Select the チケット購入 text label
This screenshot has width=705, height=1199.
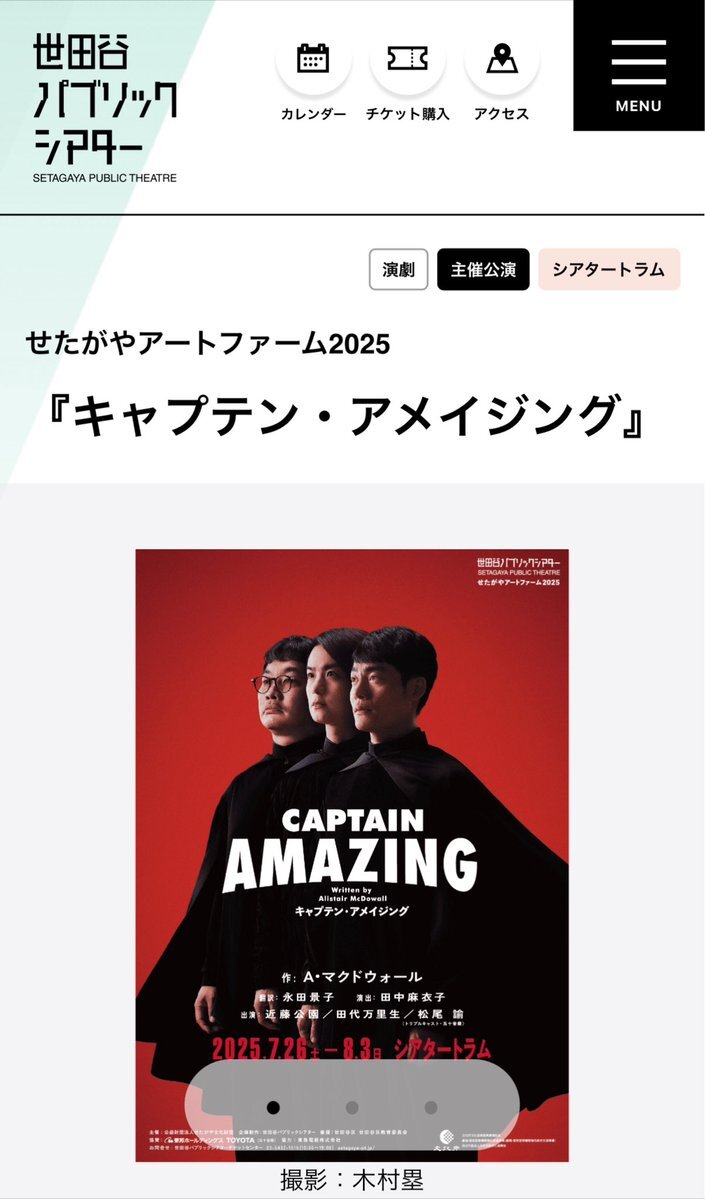[x=408, y=115]
